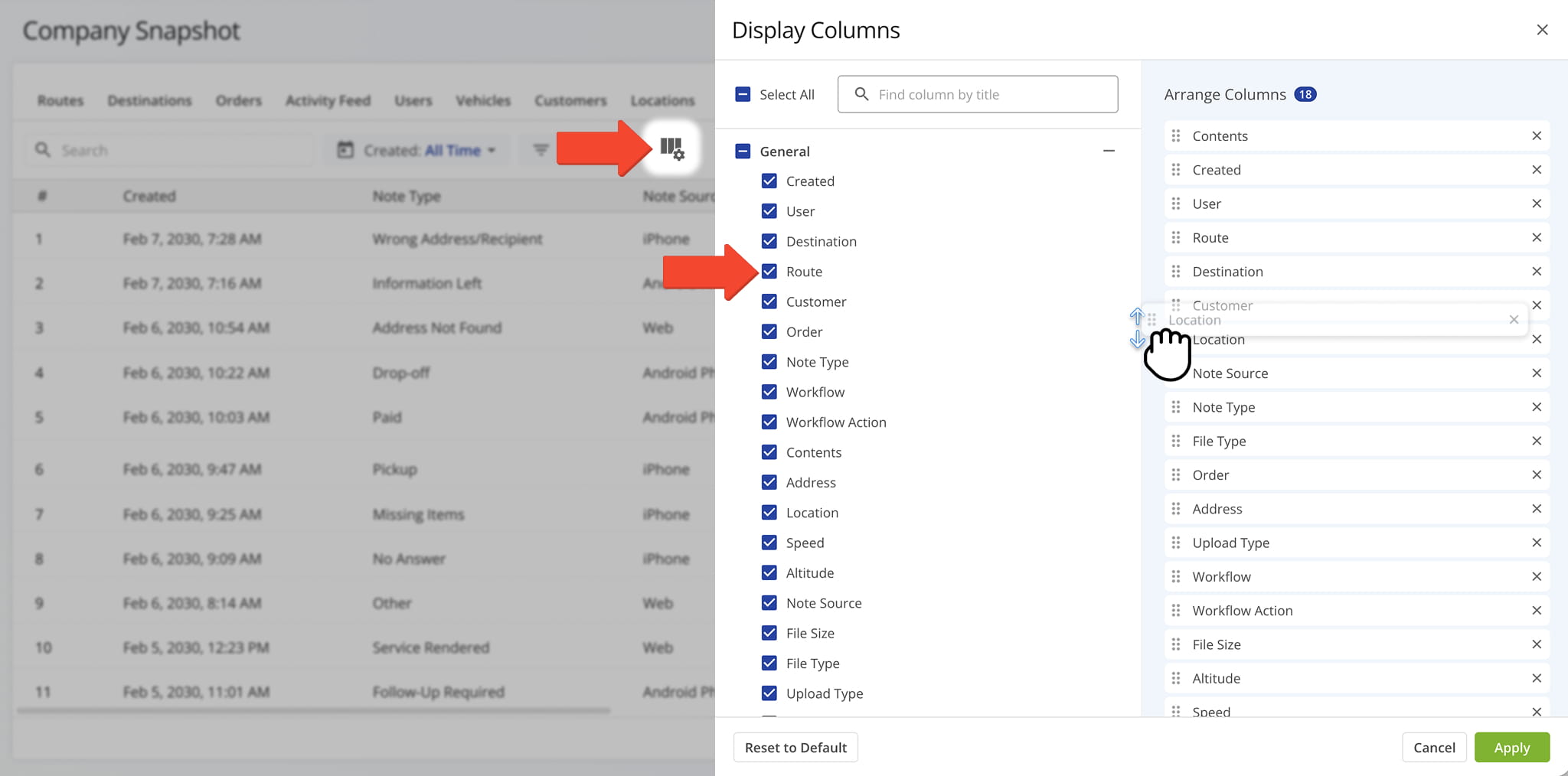Image resolution: width=1568 pixels, height=776 pixels.
Task: Remove Route from Arrange Columns
Action: coord(1536,237)
